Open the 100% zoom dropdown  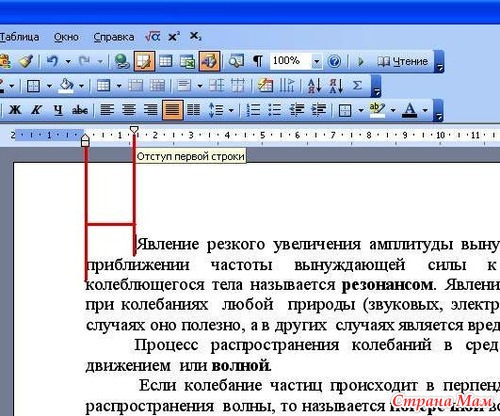(316, 61)
